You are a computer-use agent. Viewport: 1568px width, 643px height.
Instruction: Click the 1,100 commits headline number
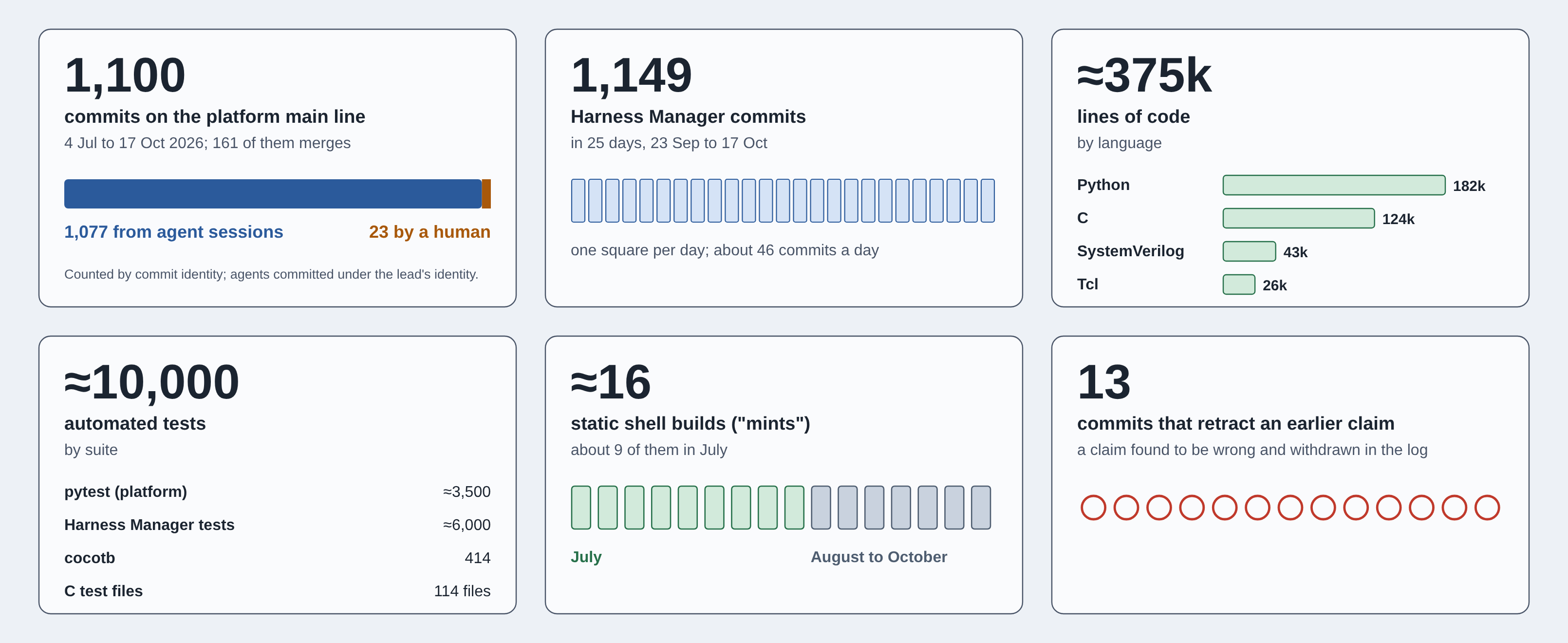(125, 75)
